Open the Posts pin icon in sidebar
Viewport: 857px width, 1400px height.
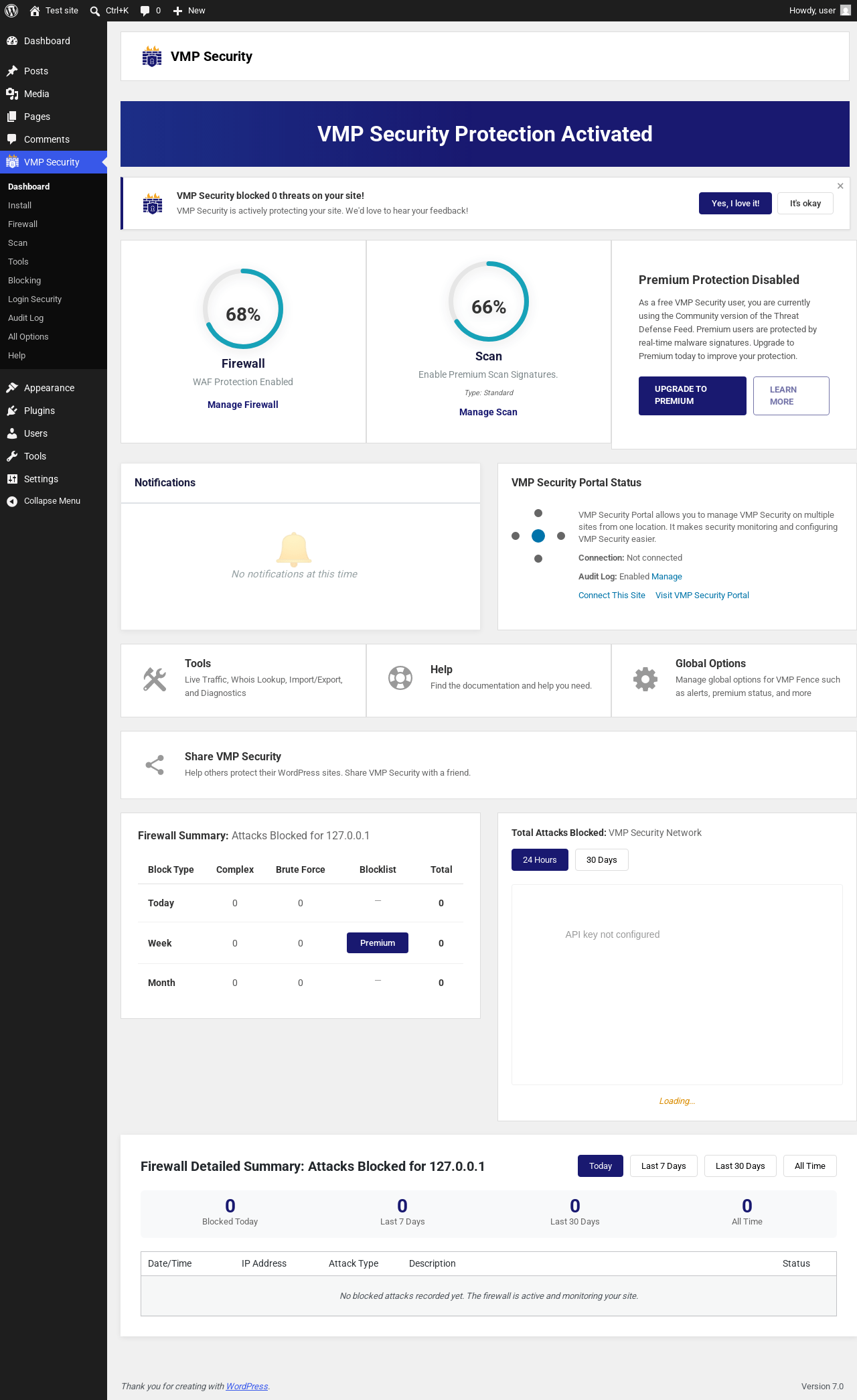click(x=12, y=71)
